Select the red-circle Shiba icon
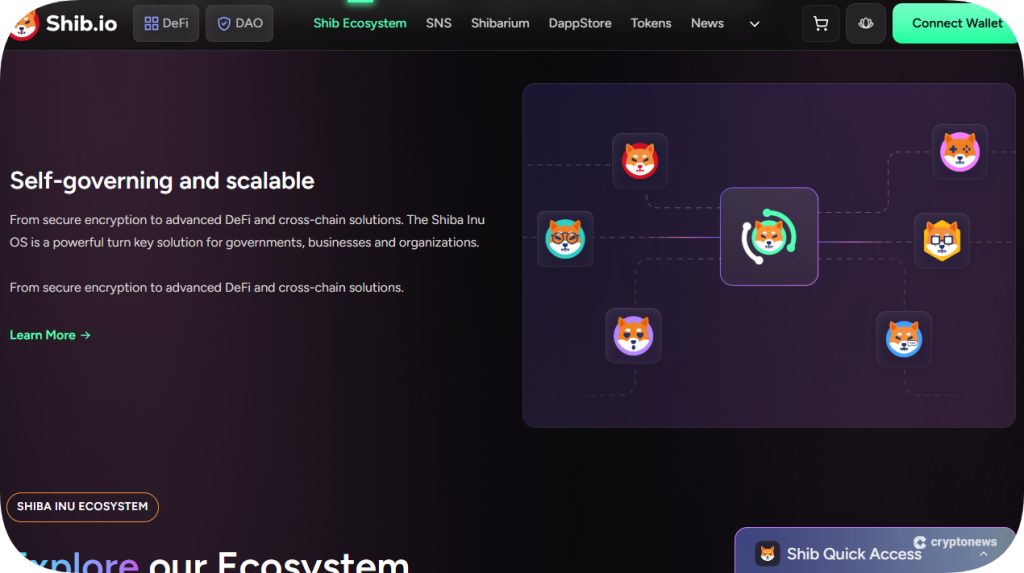Screen dimensions: 1024x573 (640, 161)
